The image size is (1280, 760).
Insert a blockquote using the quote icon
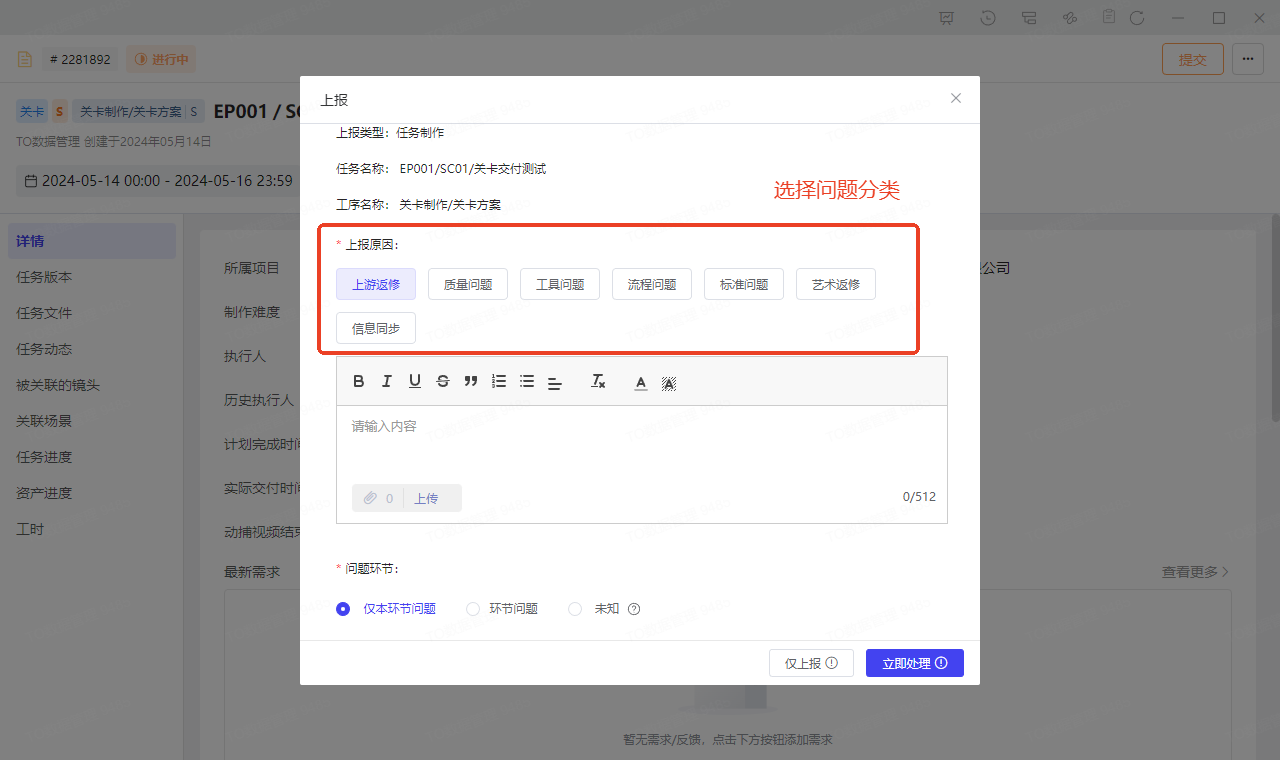(x=471, y=381)
